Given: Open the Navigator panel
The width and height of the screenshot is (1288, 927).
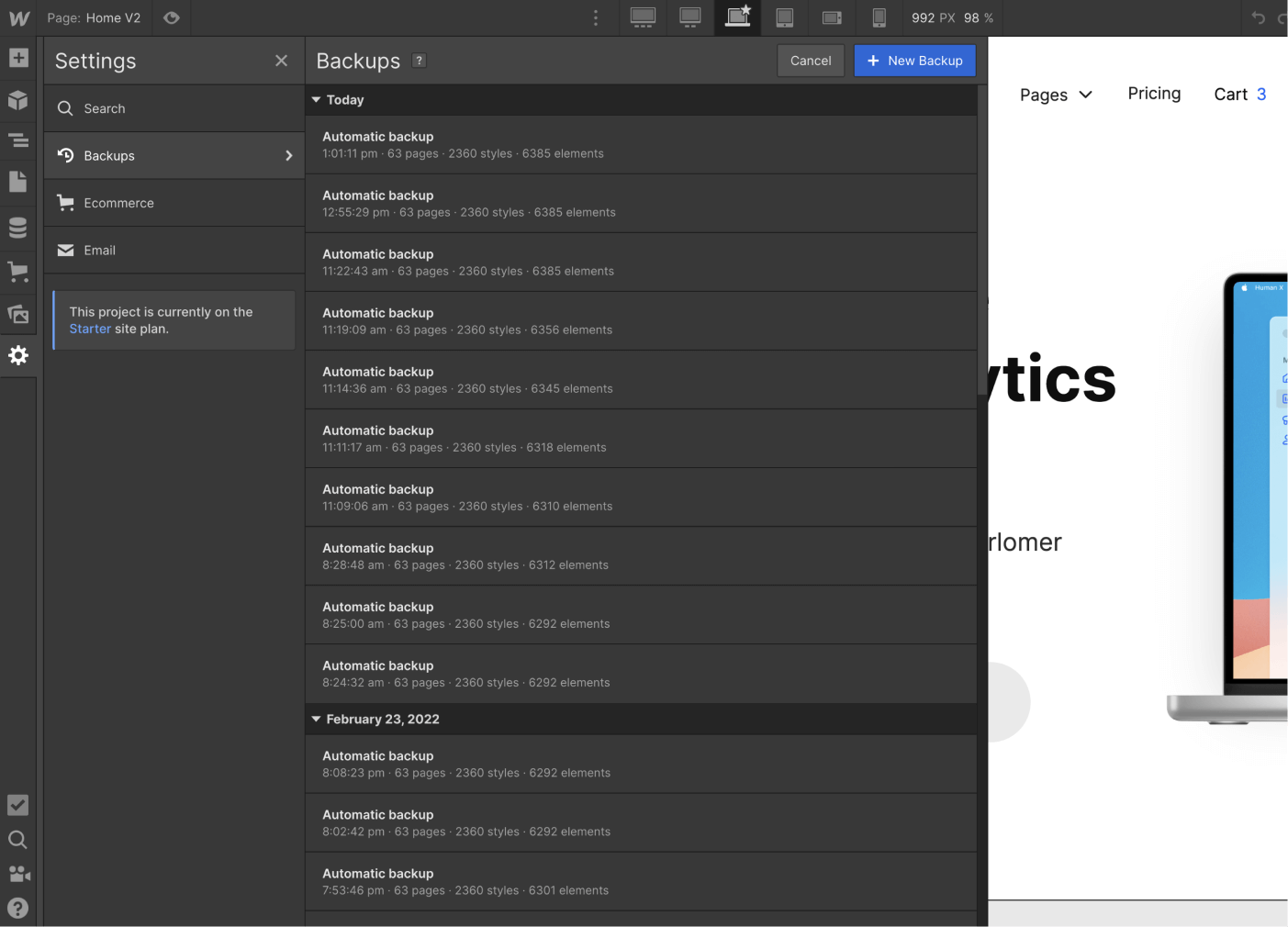Looking at the screenshot, I should click(18, 140).
